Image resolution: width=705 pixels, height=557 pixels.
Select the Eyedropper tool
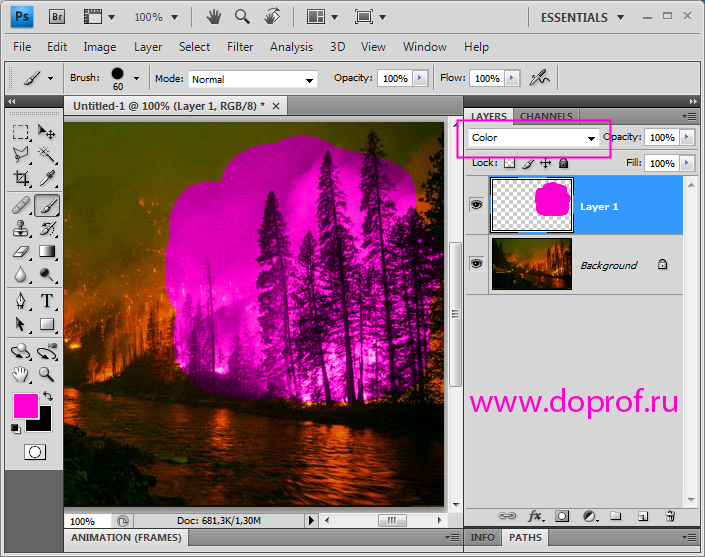click(47, 178)
